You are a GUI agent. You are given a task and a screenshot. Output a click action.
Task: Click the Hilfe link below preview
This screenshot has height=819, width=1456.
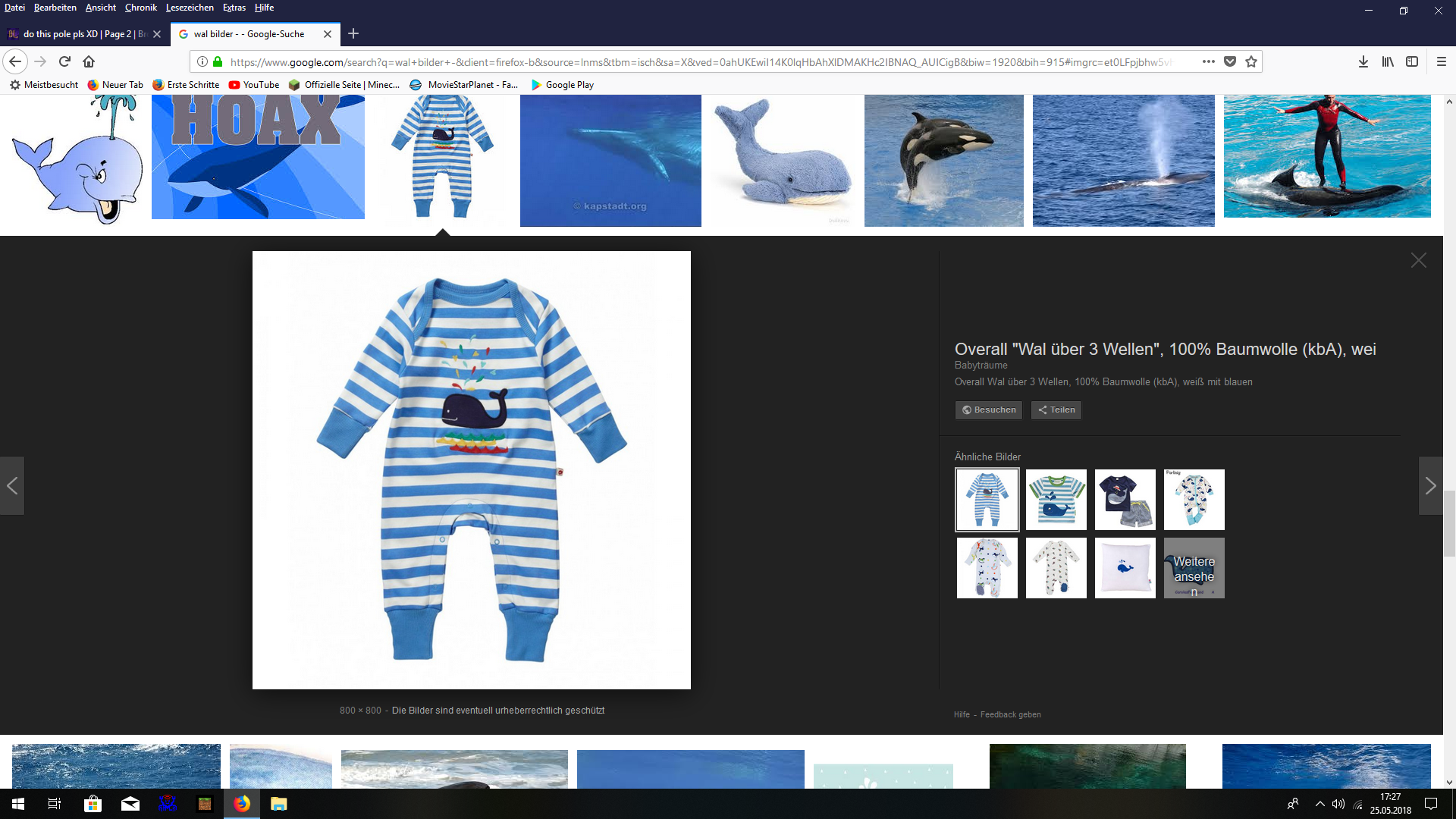(962, 714)
